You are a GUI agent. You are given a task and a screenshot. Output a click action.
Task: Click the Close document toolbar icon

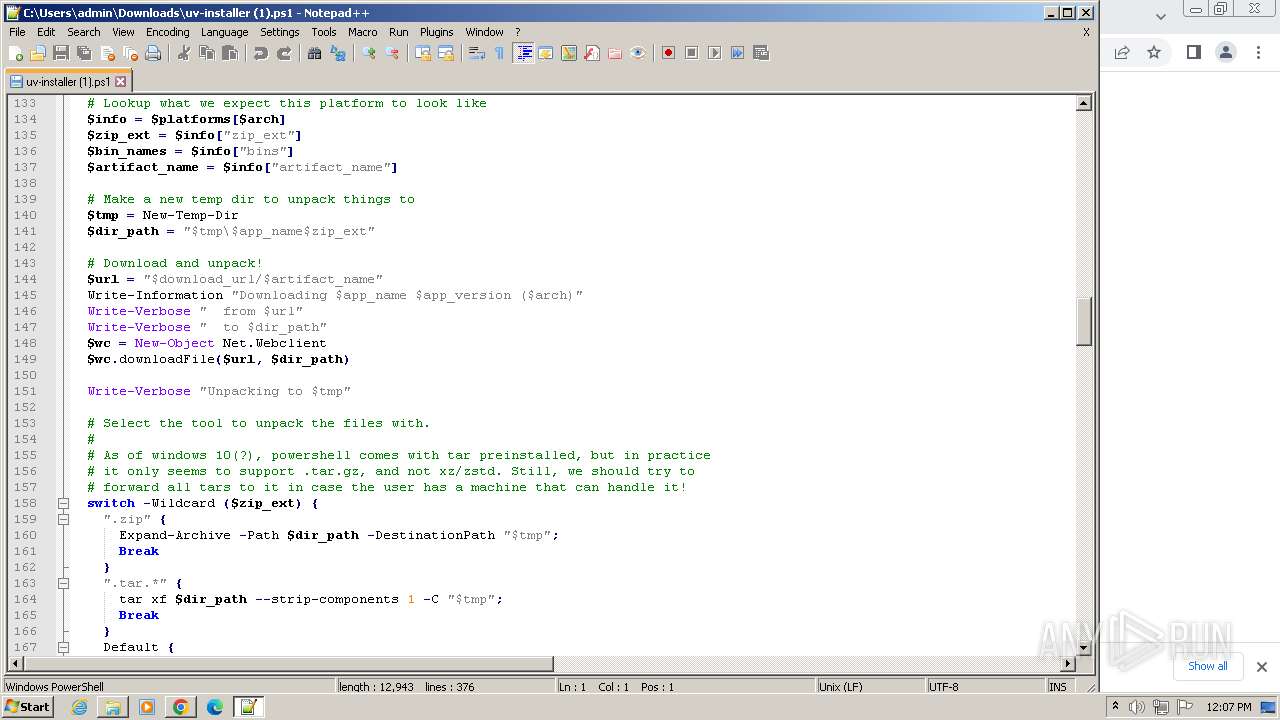tap(107, 53)
